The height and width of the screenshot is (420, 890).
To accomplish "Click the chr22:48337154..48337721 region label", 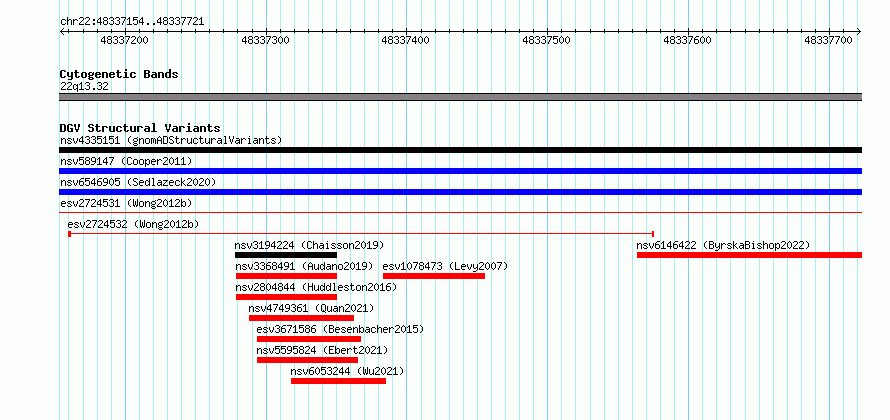I will point(132,22).
